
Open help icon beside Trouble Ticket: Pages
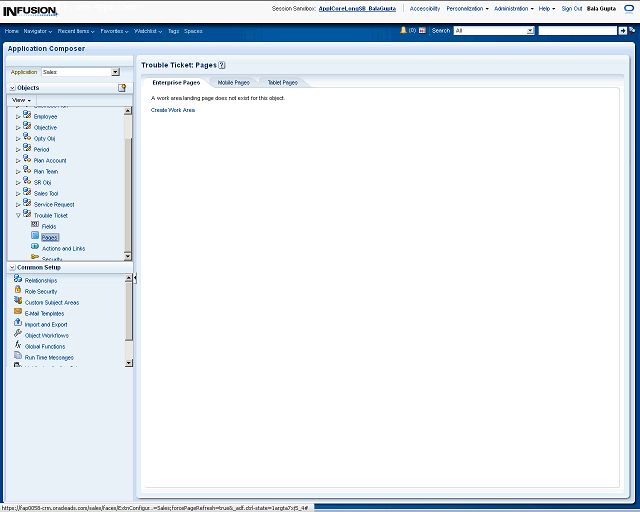click(222, 65)
